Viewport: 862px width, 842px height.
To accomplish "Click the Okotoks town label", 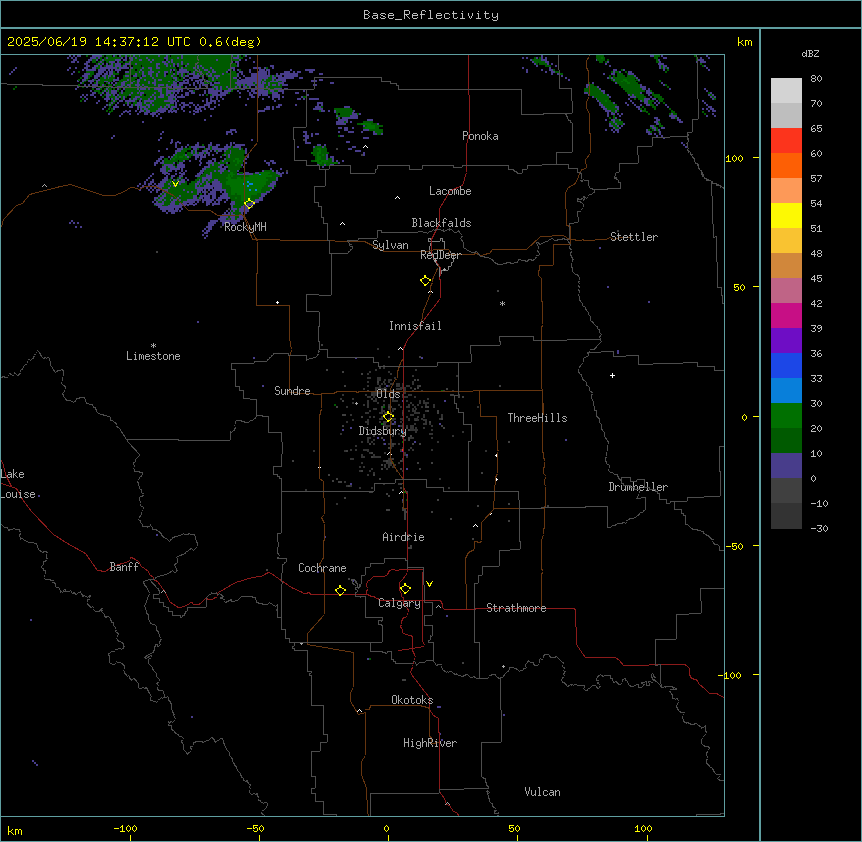I will [412, 700].
